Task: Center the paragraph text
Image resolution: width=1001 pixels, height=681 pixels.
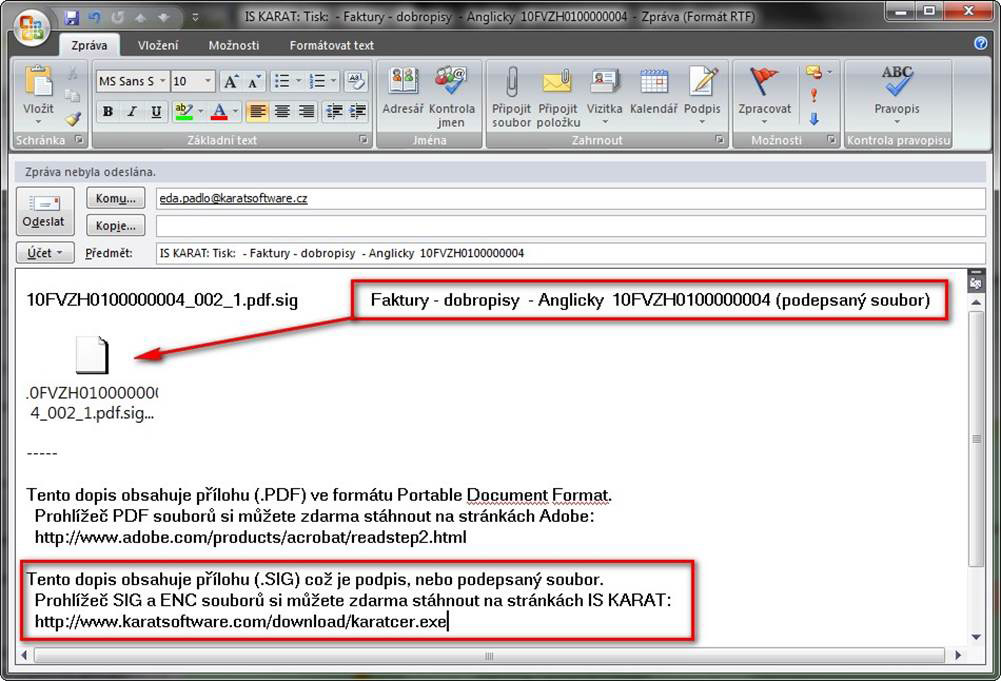Action: (x=282, y=112)
